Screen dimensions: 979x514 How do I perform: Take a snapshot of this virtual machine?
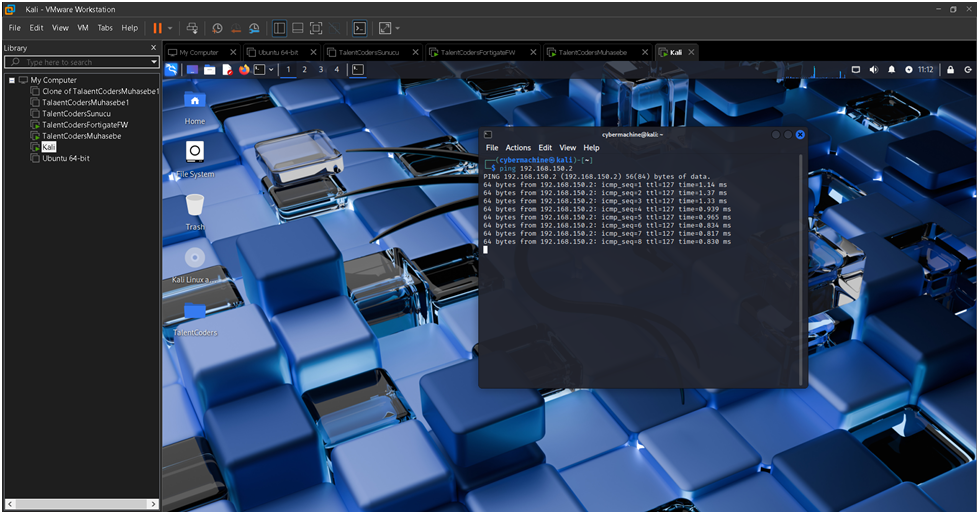pos(217,28)
